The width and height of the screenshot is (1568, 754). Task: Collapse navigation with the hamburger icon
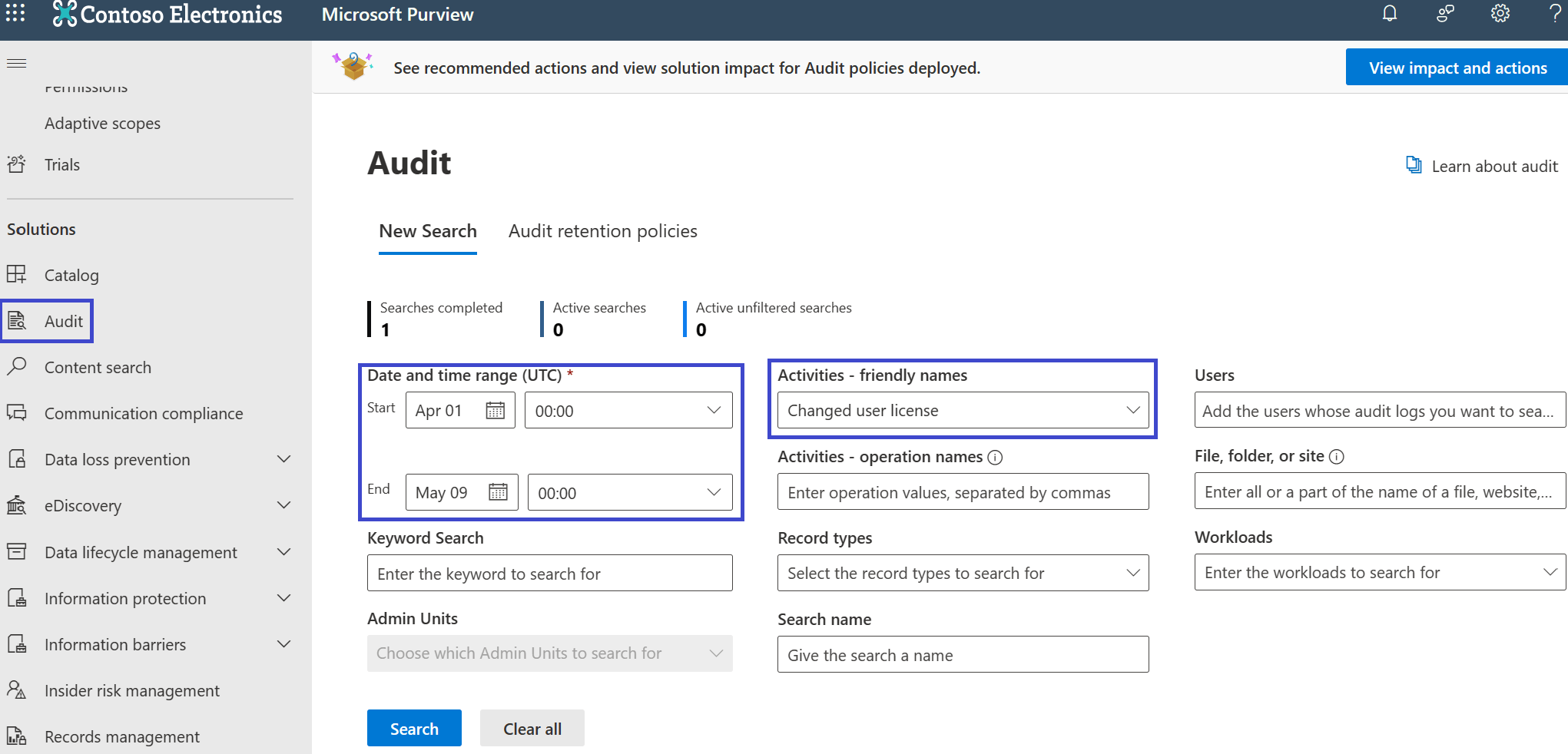pyautogui.click(x=16, y=63)
